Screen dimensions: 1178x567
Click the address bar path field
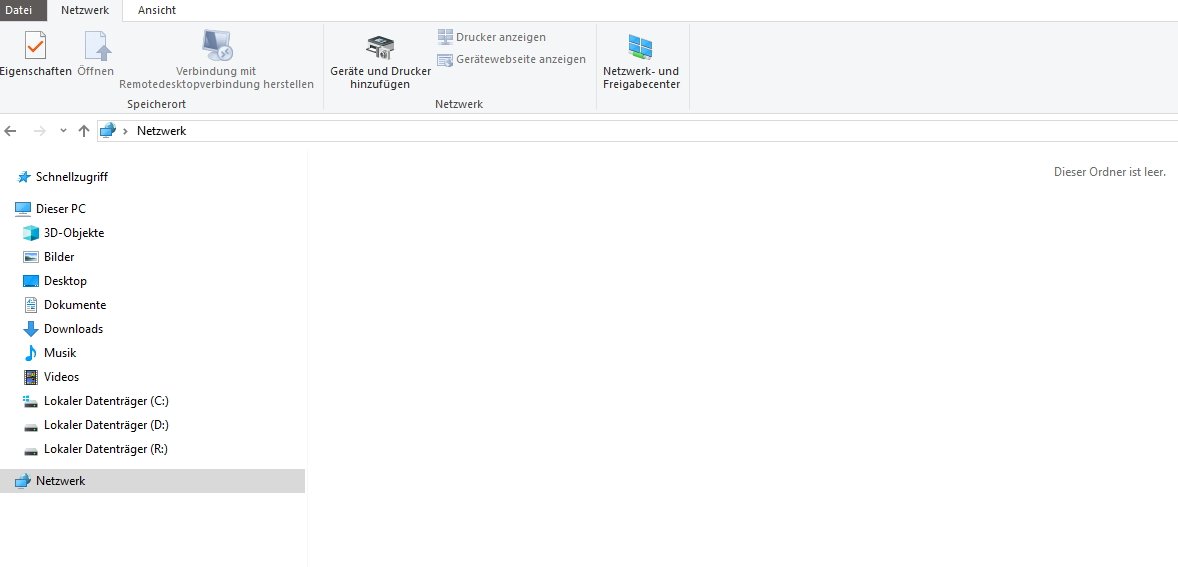point(638,131)
